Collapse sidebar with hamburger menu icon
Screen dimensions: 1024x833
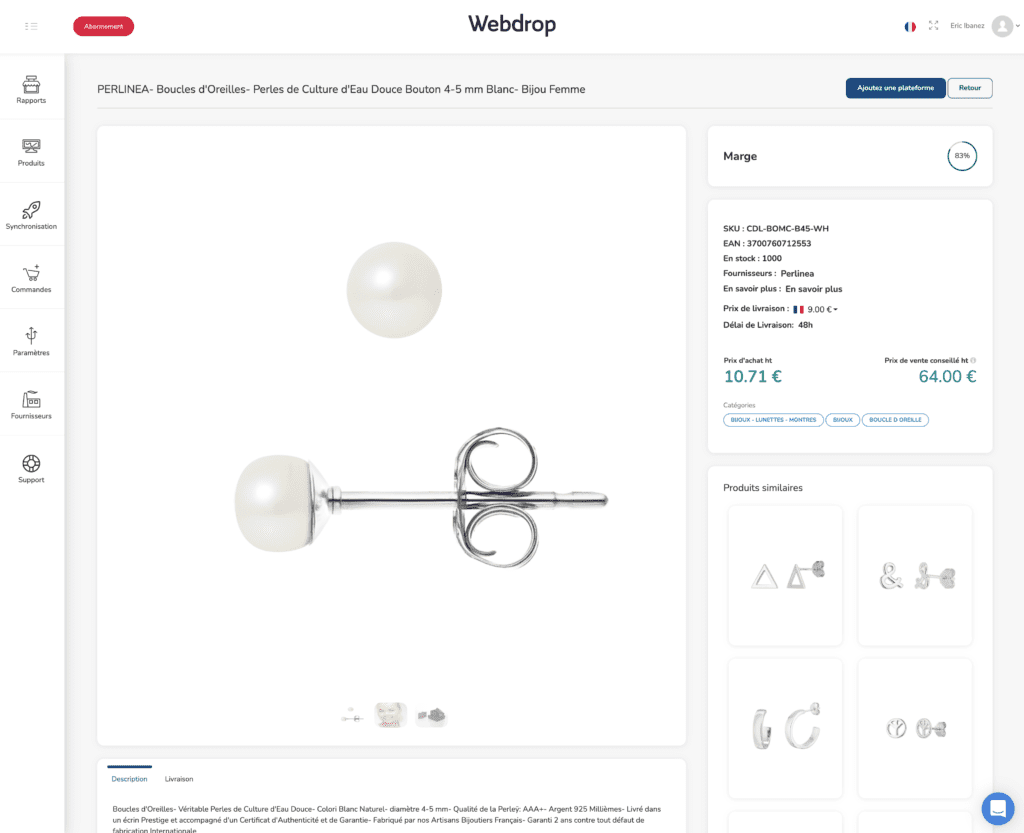[31, 26]
